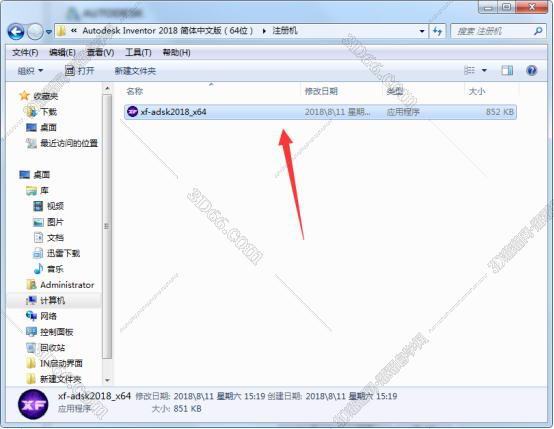Click the 视频 film icon
Screen dimensions: 554x429
pyautogui.click(x=38, y=206)
